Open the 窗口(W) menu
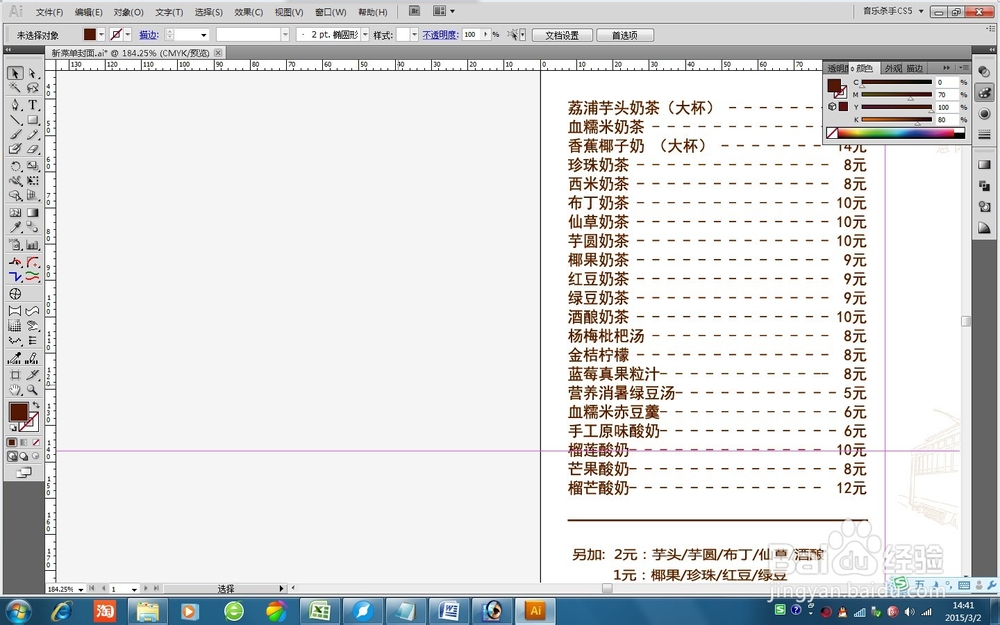This screenshot has height=625, width=1000. pos(330,12)
